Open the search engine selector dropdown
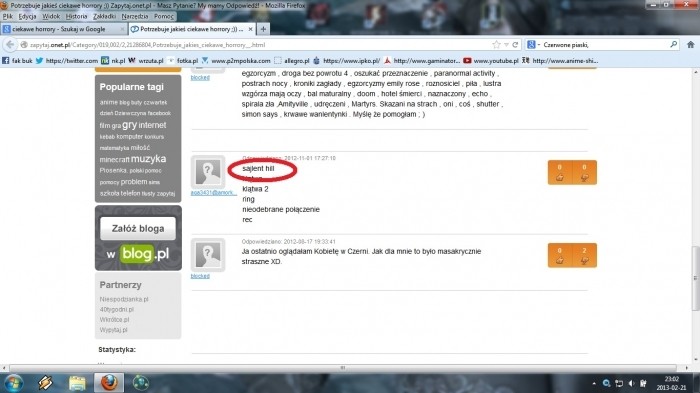700x393 pixels. click(x=533, y=45)
